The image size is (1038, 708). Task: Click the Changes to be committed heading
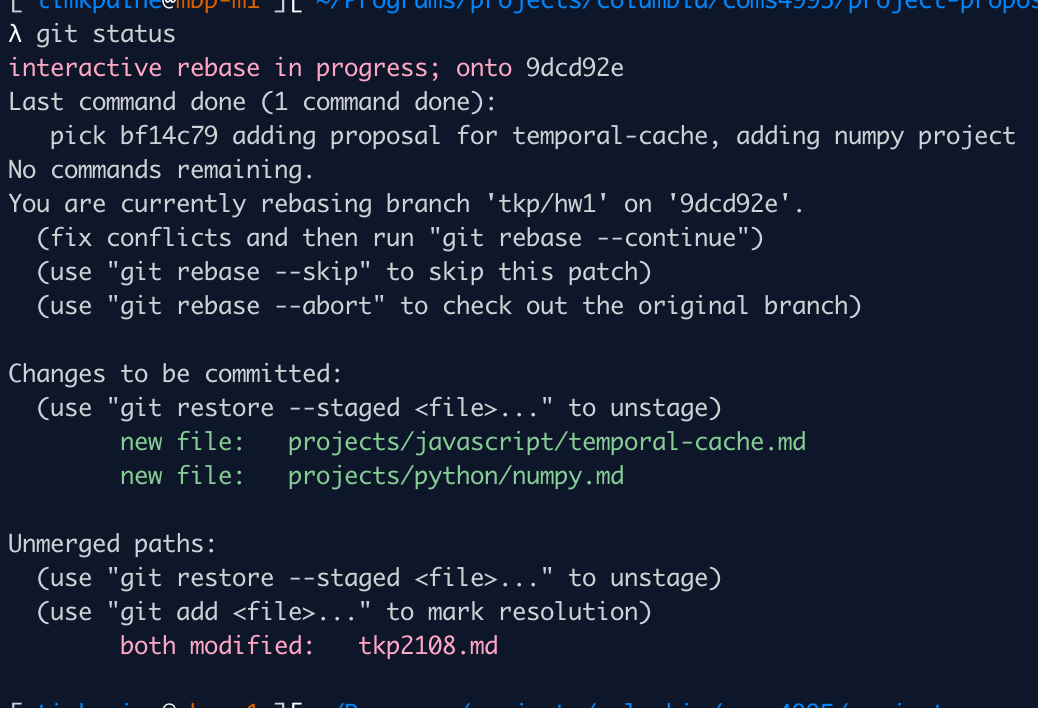coord(175,374)
